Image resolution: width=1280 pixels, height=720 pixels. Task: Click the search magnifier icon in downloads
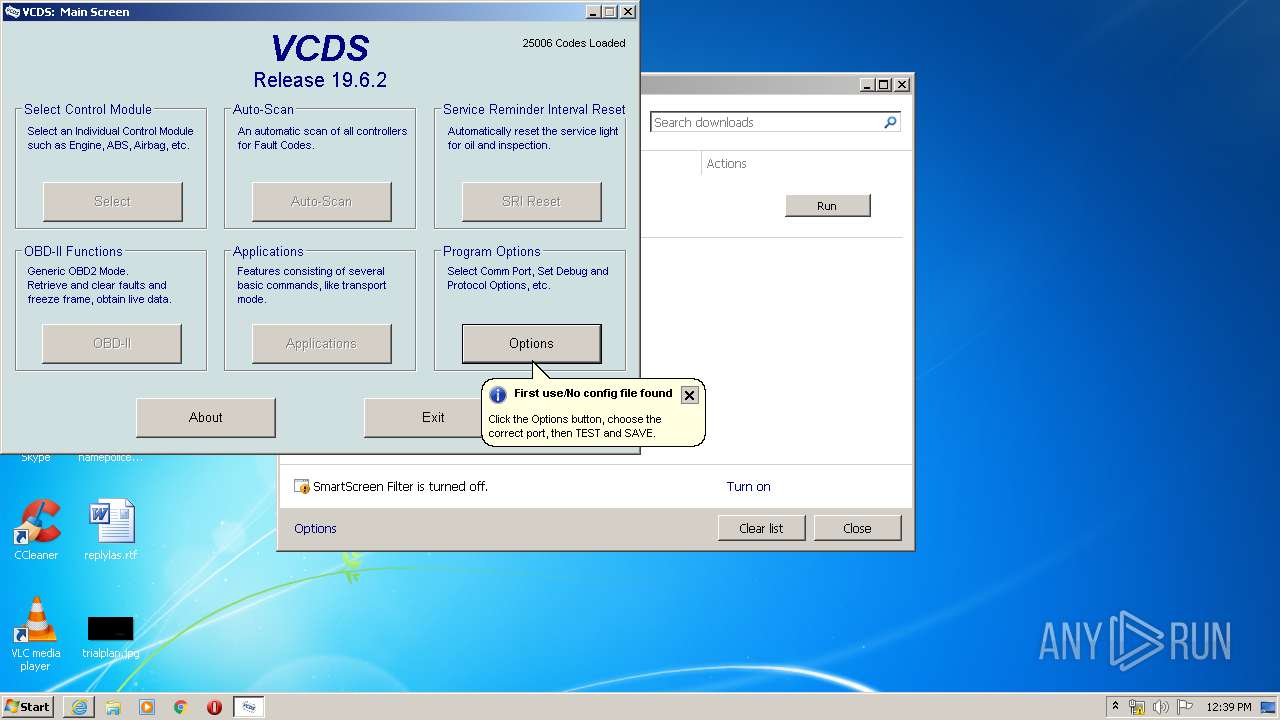[x=890, y=122]
